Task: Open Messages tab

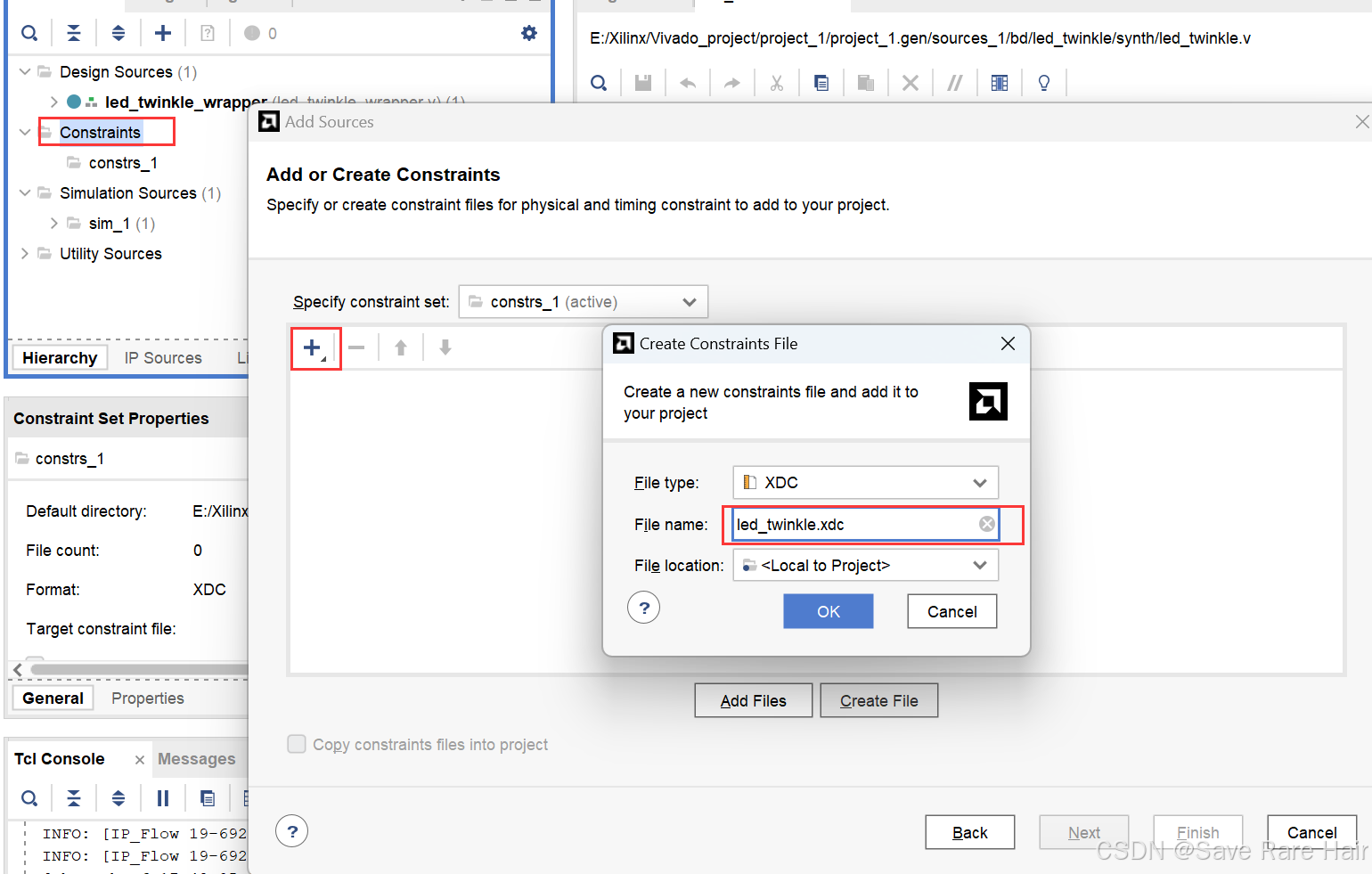Action: click(x=197, y=758)
